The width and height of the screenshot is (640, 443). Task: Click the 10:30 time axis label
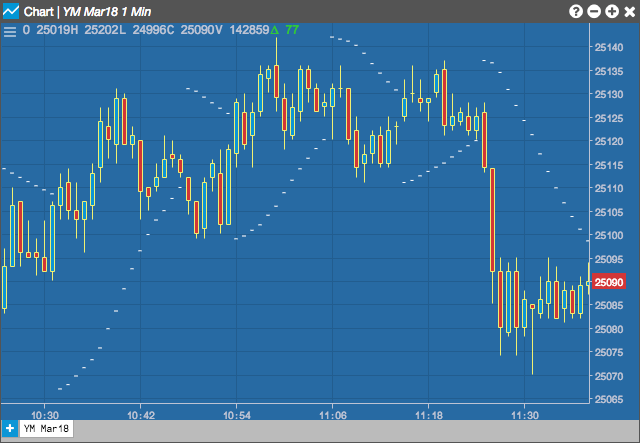point(45,415)
